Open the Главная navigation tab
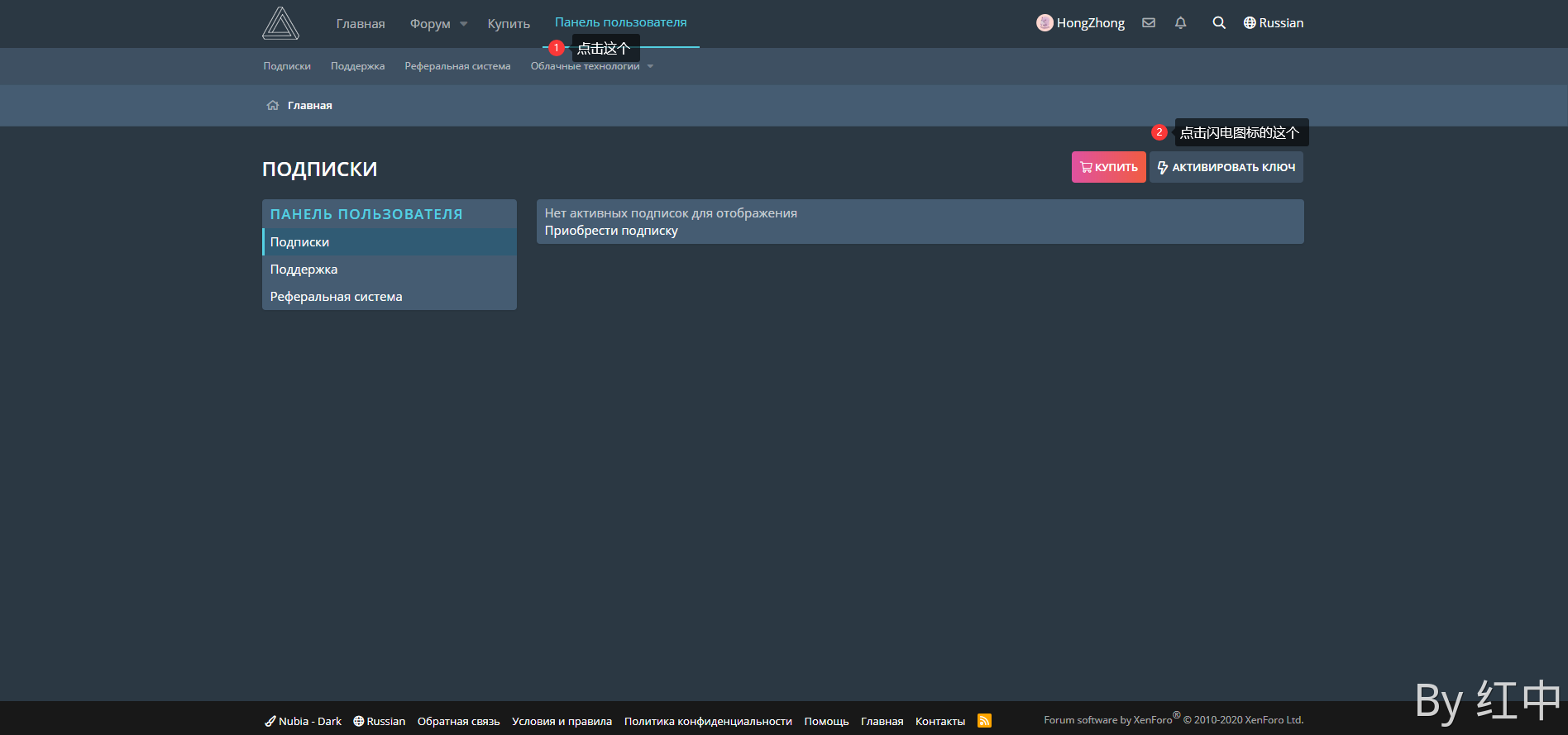 [x=361, y=24]
